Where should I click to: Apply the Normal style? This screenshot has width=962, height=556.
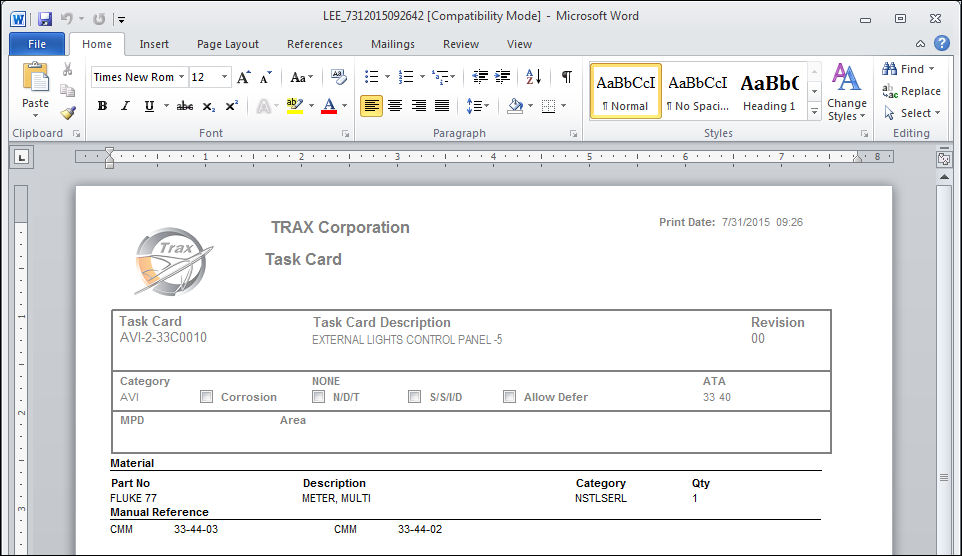[626, 91]
